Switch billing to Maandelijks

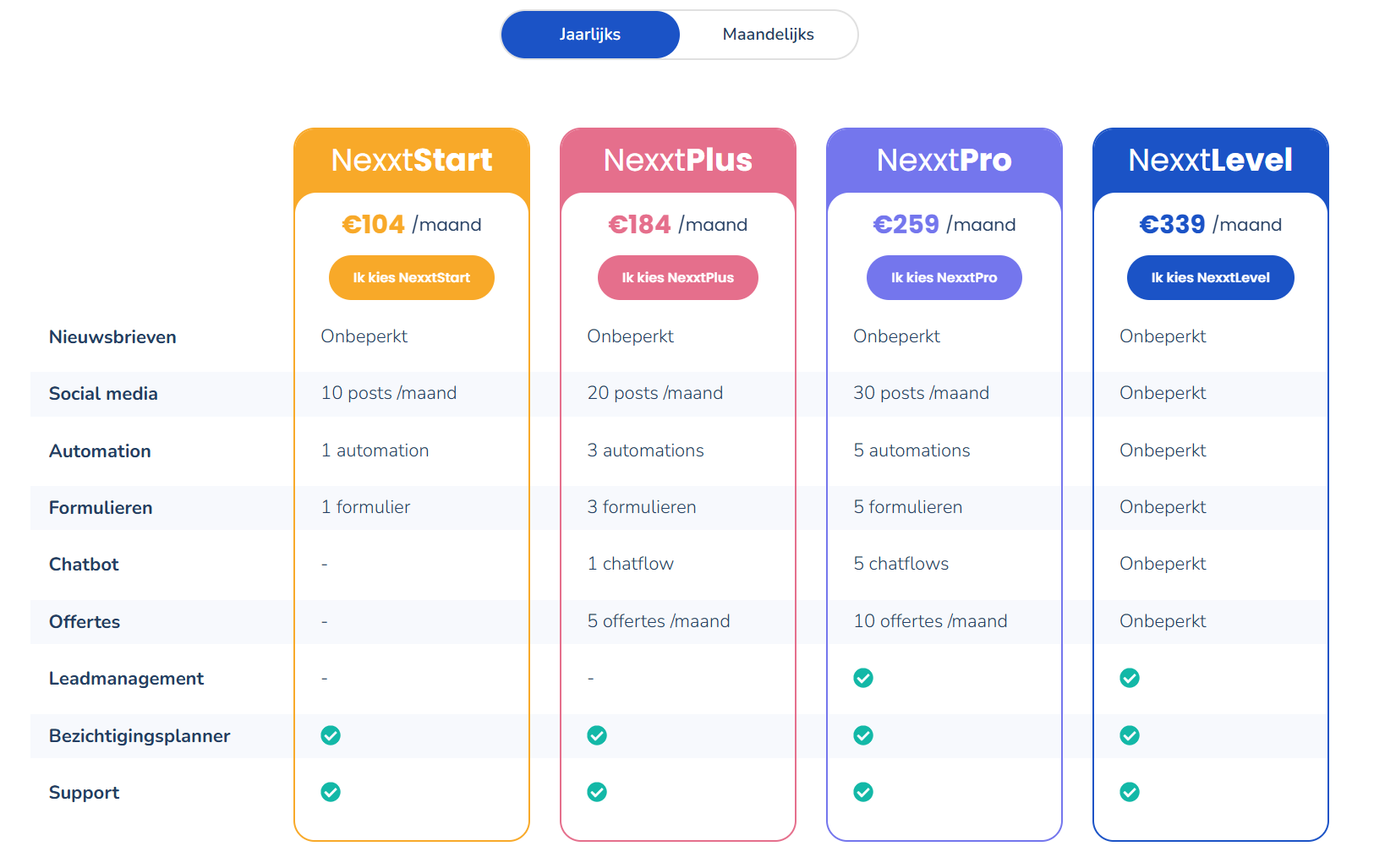click(x=768, y=35)
